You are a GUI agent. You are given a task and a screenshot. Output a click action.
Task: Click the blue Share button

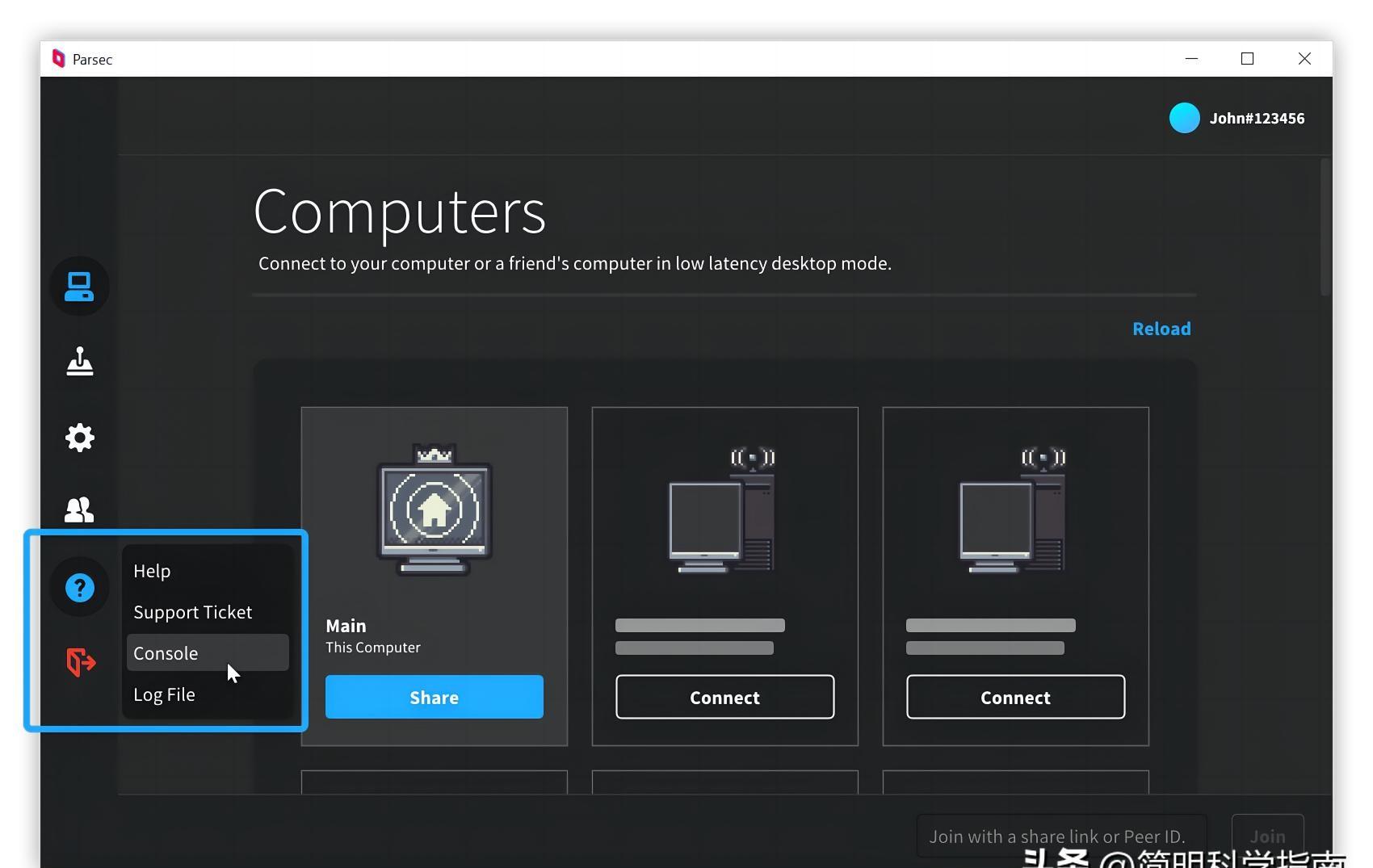(x=435, y=697)
